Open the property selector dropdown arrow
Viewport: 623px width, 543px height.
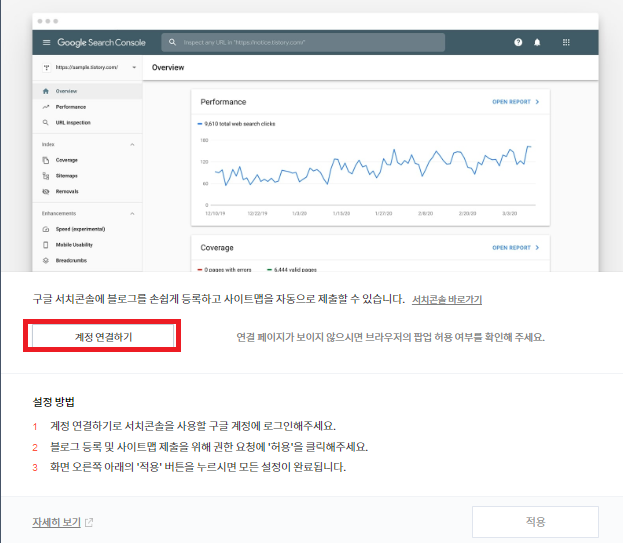pyautogui.click(x=134, y=68)
